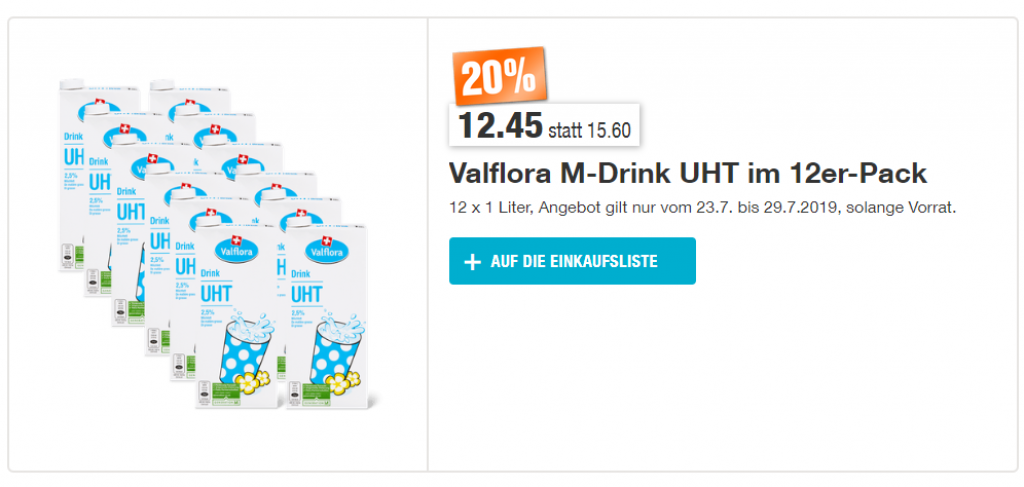Select the sale price 12.45
This screenshot has width=1024, height=487.
500,126
